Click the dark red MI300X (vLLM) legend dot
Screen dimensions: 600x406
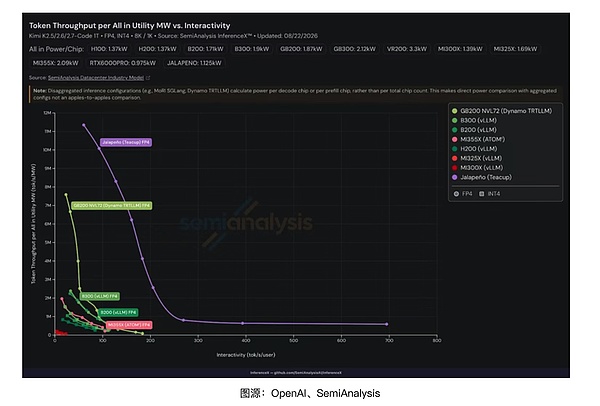455,168
